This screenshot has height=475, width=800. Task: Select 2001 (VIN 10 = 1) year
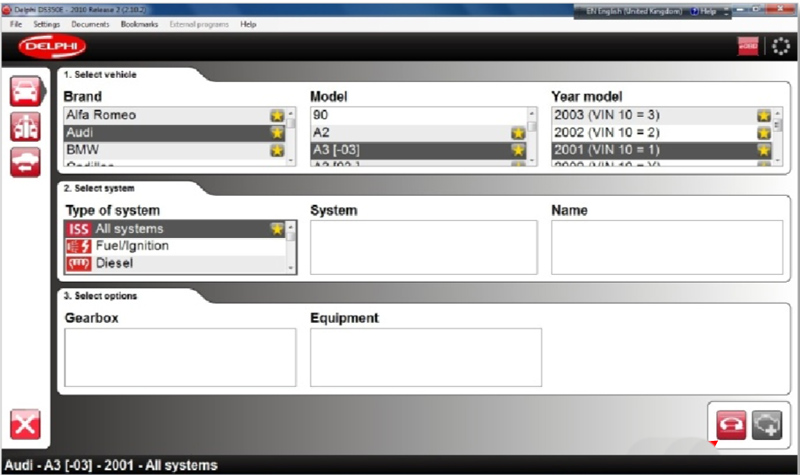(662, 150)
